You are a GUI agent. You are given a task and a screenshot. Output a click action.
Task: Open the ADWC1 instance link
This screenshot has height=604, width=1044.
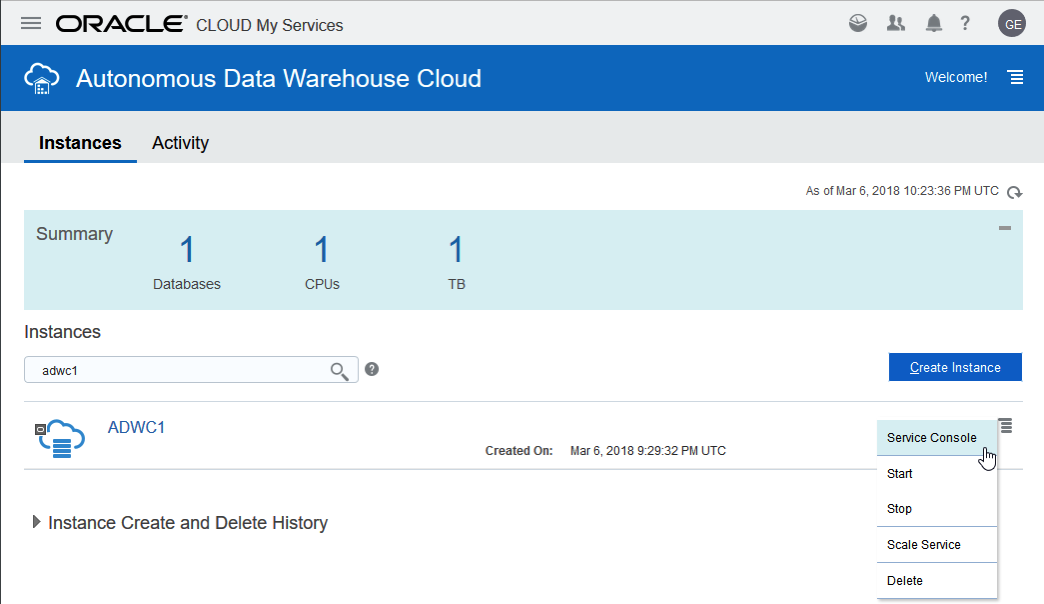click(136, 427)
